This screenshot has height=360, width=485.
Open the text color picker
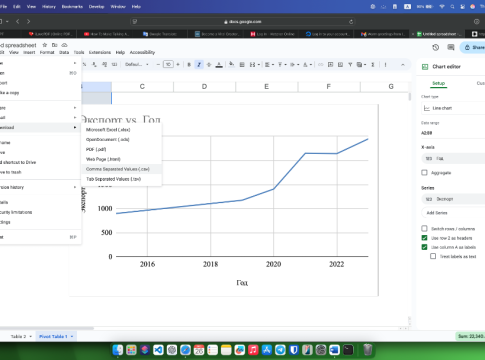tap(219, 65)
